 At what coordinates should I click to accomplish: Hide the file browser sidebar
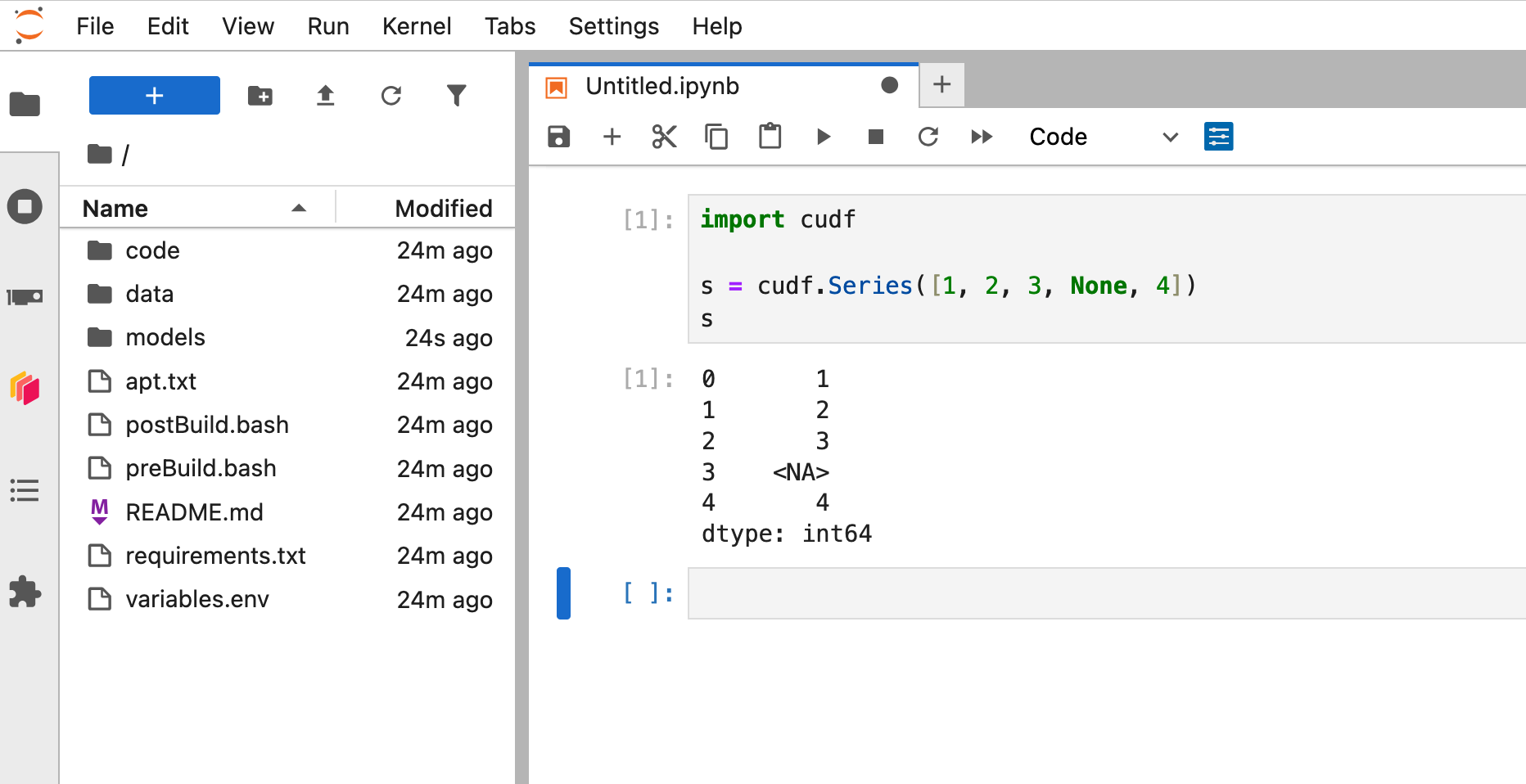pyautogui.click(x=25, y=103)
